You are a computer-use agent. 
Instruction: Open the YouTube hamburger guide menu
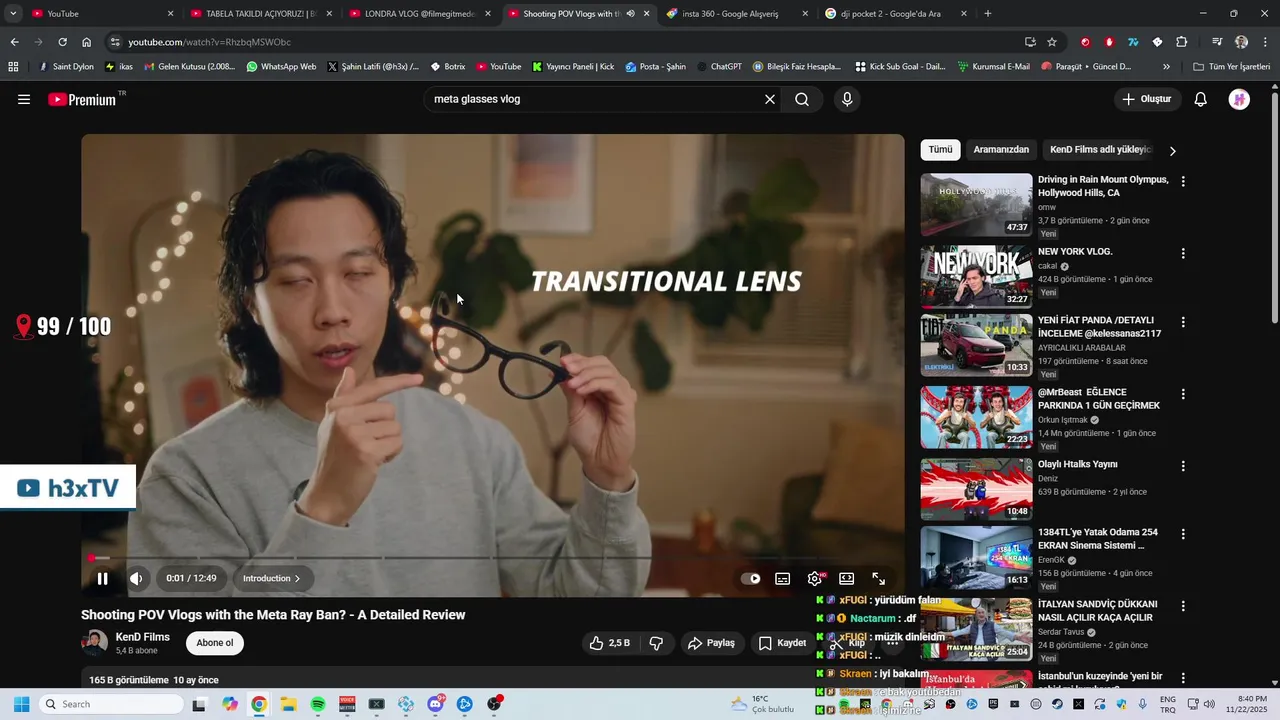(x=24, y=99)
